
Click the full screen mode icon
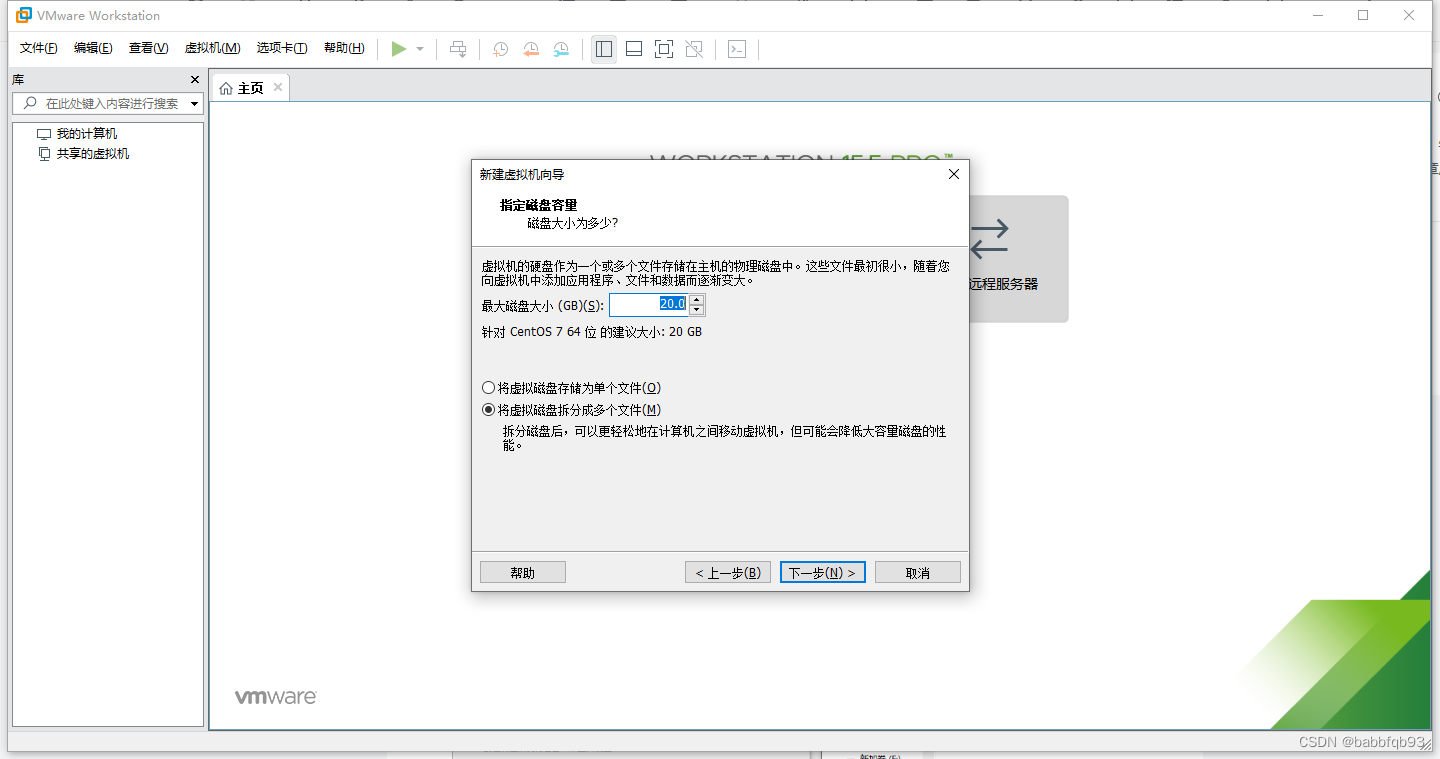(664, 49)
